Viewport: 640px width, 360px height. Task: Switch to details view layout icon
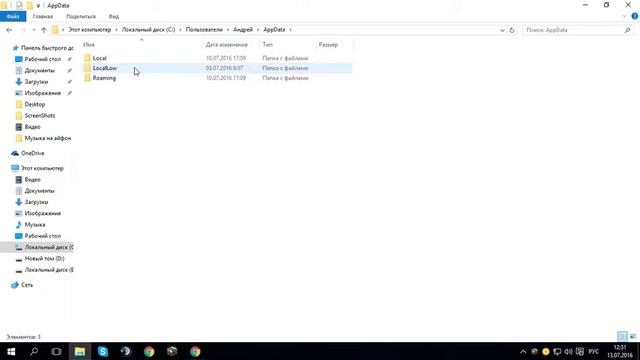pyautogui.click(x=622, y=337)
